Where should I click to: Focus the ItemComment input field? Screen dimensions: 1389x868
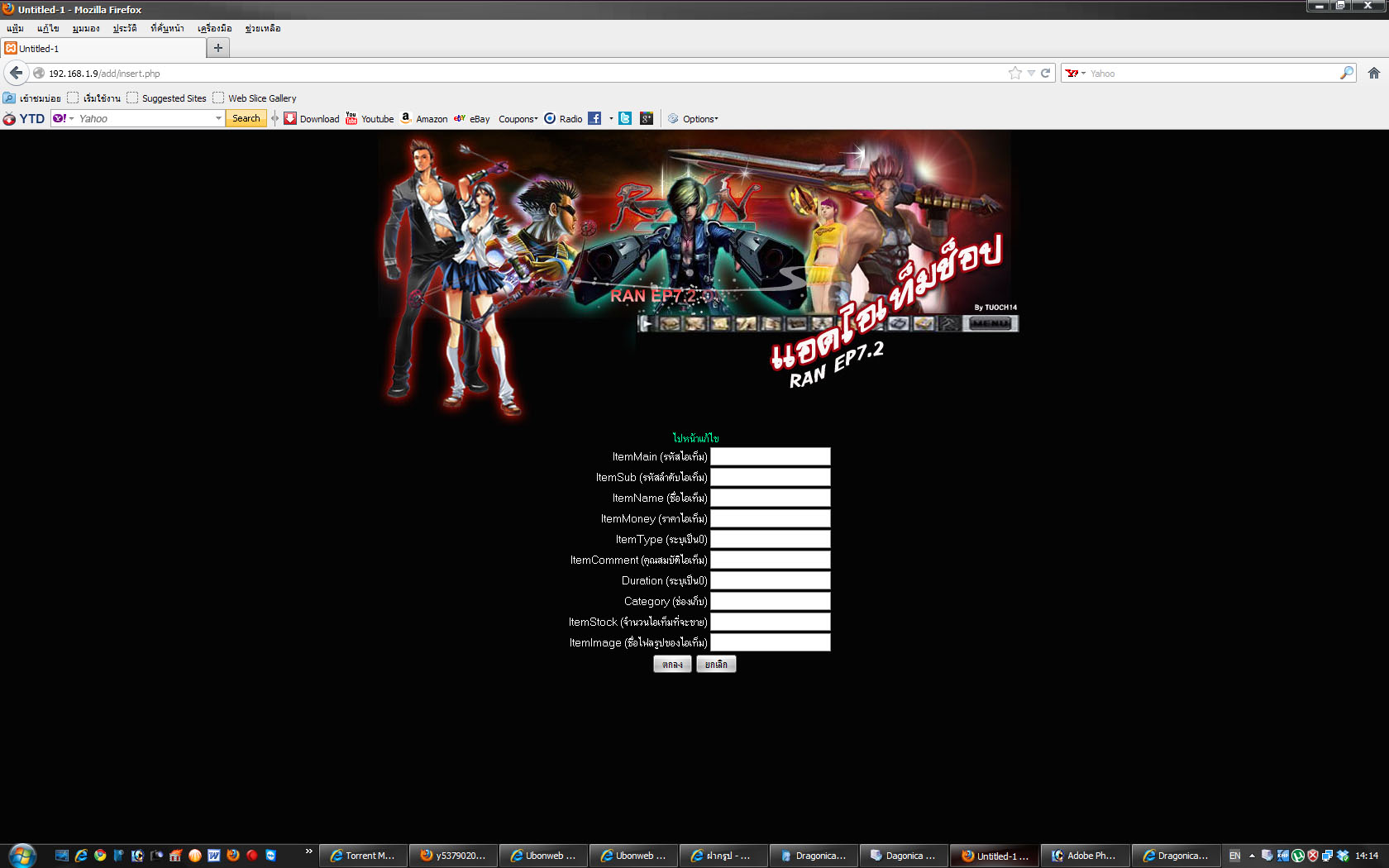[771, 560]
